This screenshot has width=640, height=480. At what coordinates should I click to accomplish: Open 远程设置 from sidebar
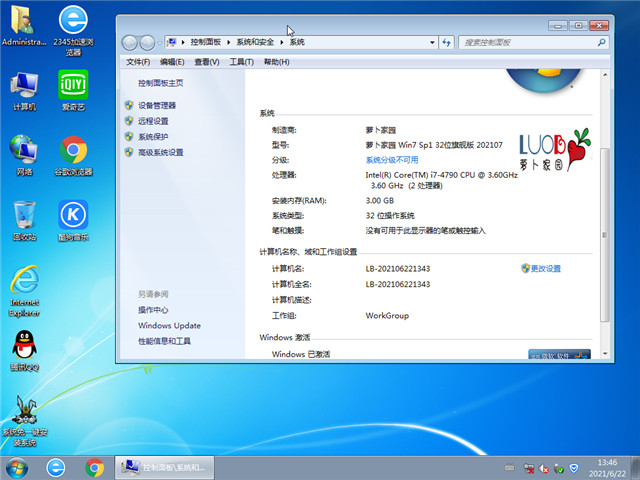pyautogui.click(x=153, y=121)
